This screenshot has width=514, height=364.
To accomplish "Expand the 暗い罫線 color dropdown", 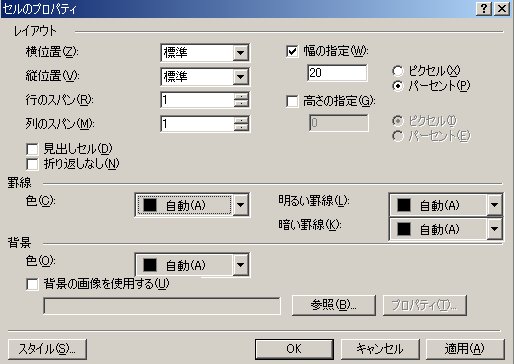I will (x=494, y=229).
